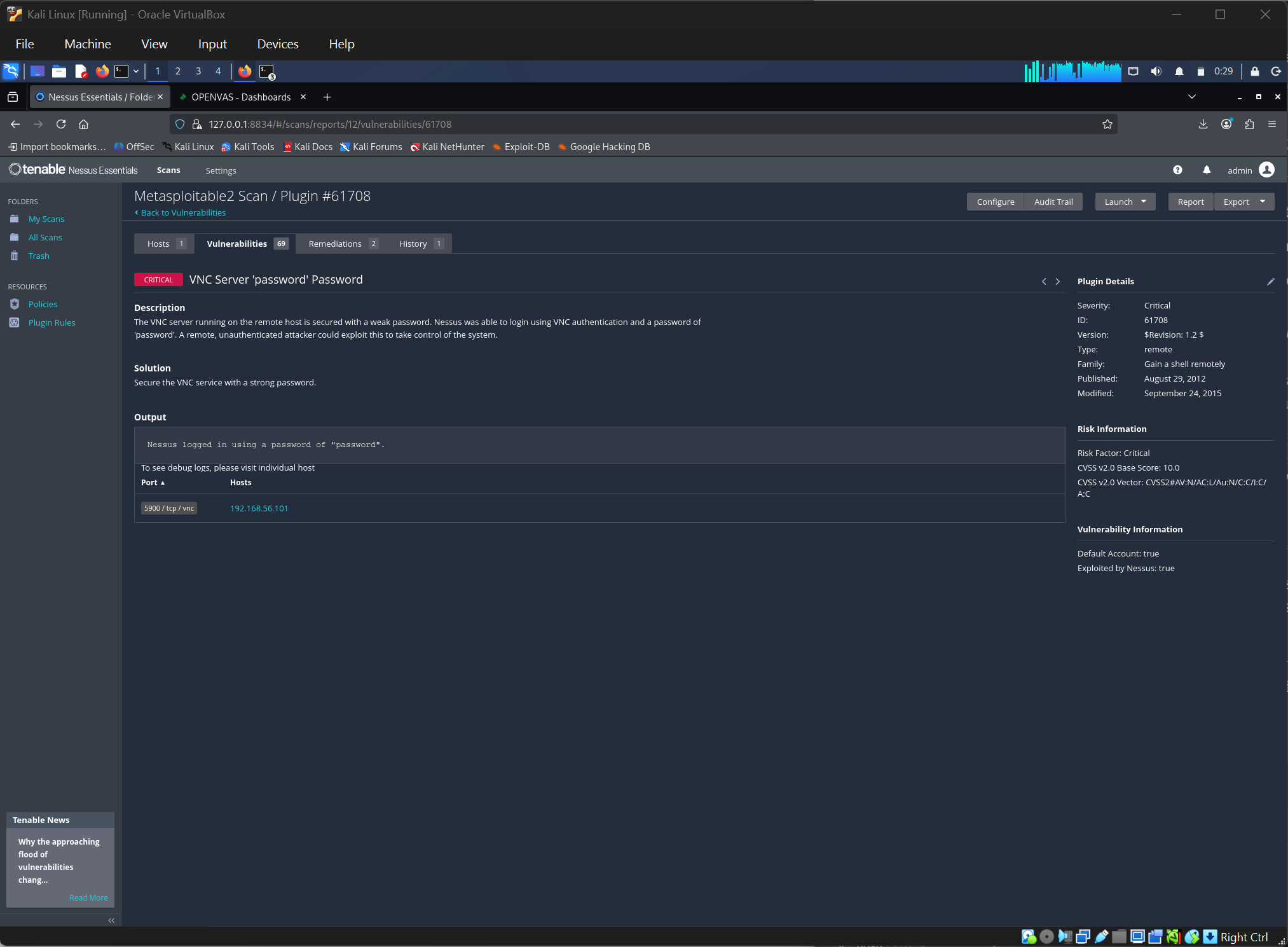Reload the current Nessus page

coord(61,124)
